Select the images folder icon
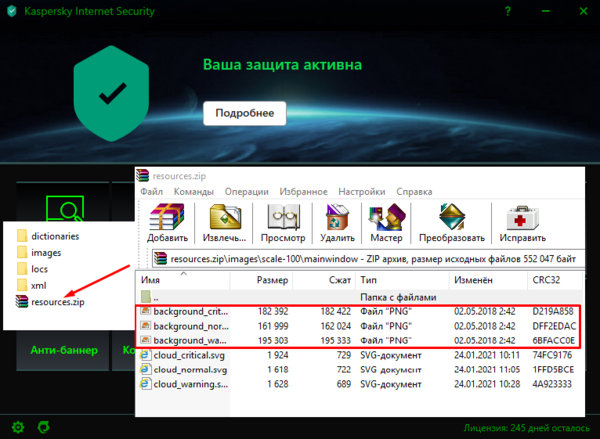600x439 pixels. (x=22, y=252)
